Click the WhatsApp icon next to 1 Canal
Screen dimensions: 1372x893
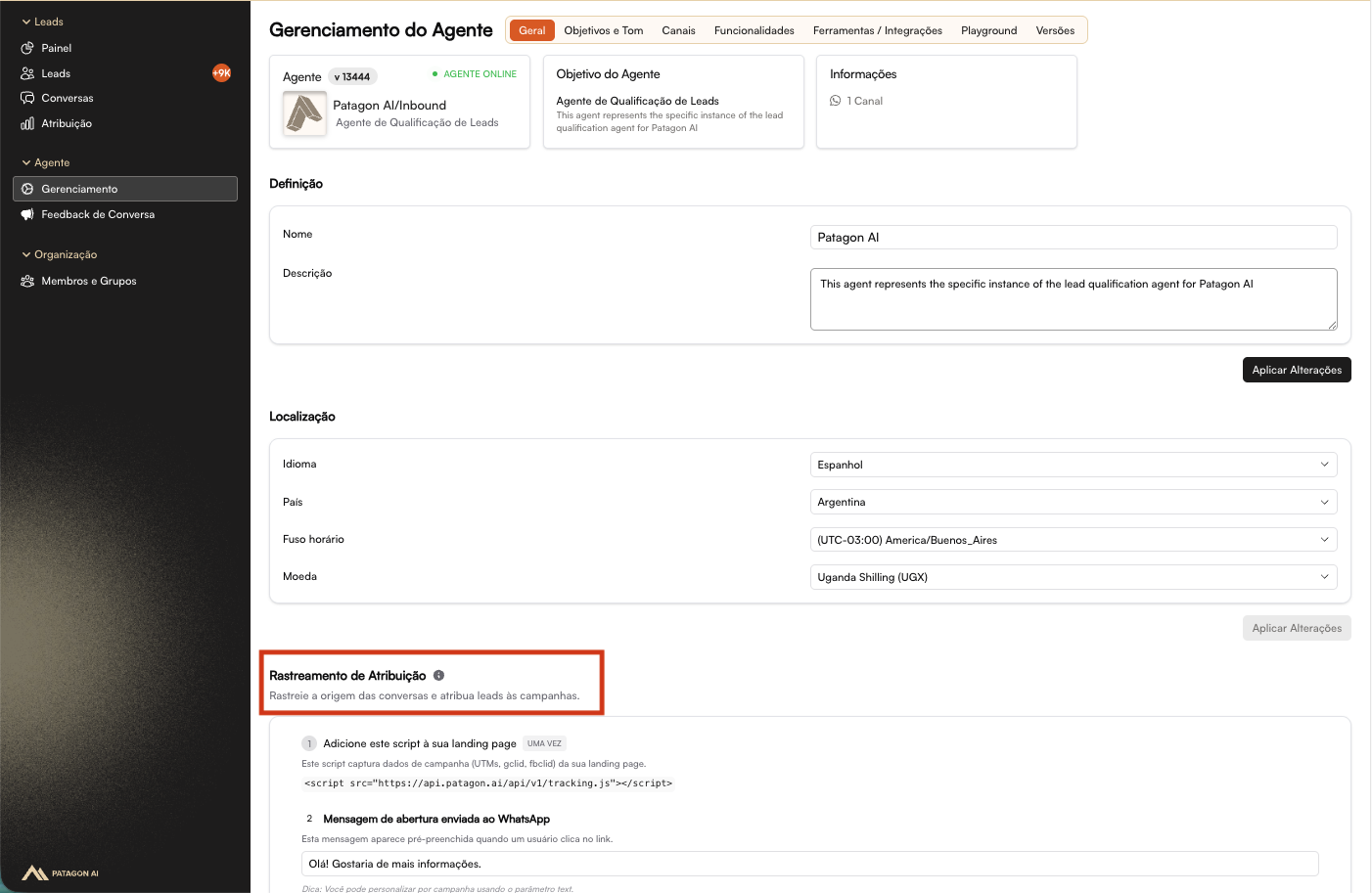(x=835, y=101)
